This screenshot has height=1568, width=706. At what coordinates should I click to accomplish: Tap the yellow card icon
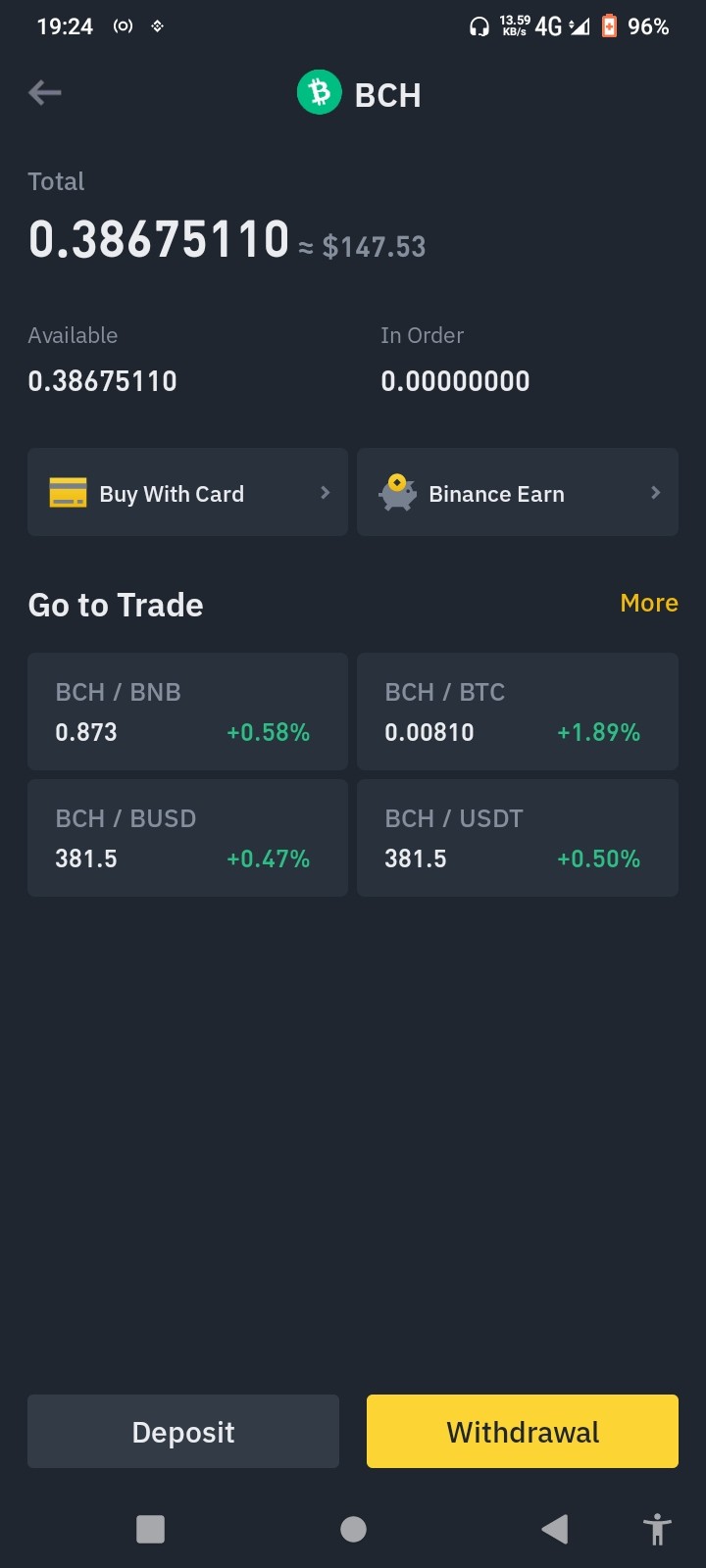[x=68, y=493]
